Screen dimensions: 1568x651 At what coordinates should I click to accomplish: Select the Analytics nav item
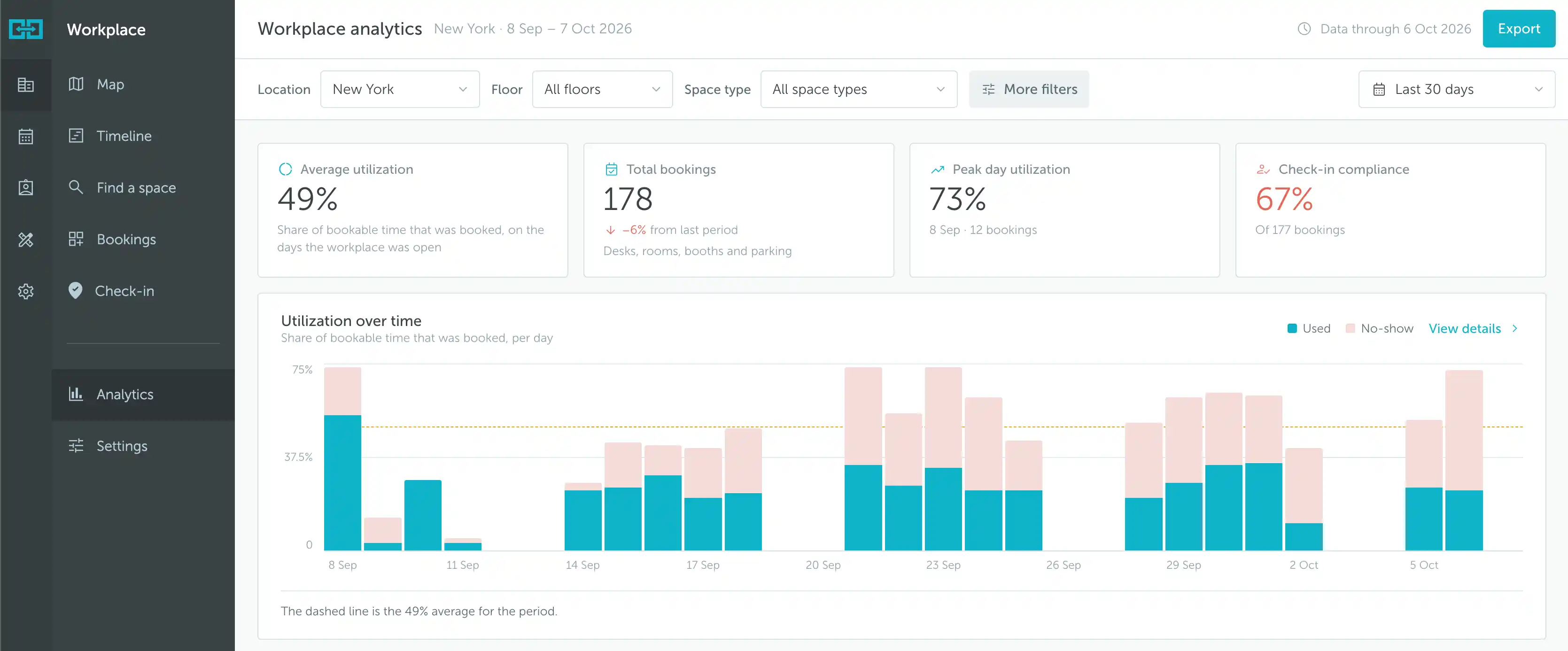143,394
